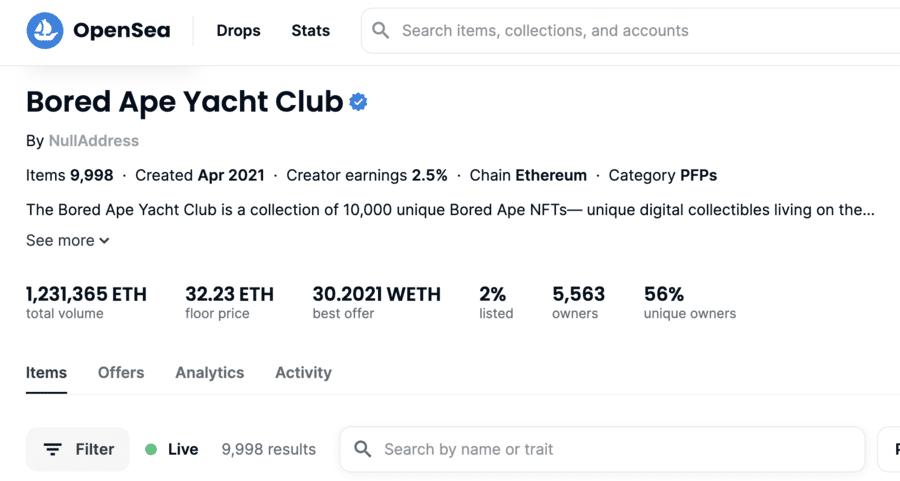Click the magnifier icon in trait search
Viewport: 900px width, 481px height.
click(x=363, y=449)
